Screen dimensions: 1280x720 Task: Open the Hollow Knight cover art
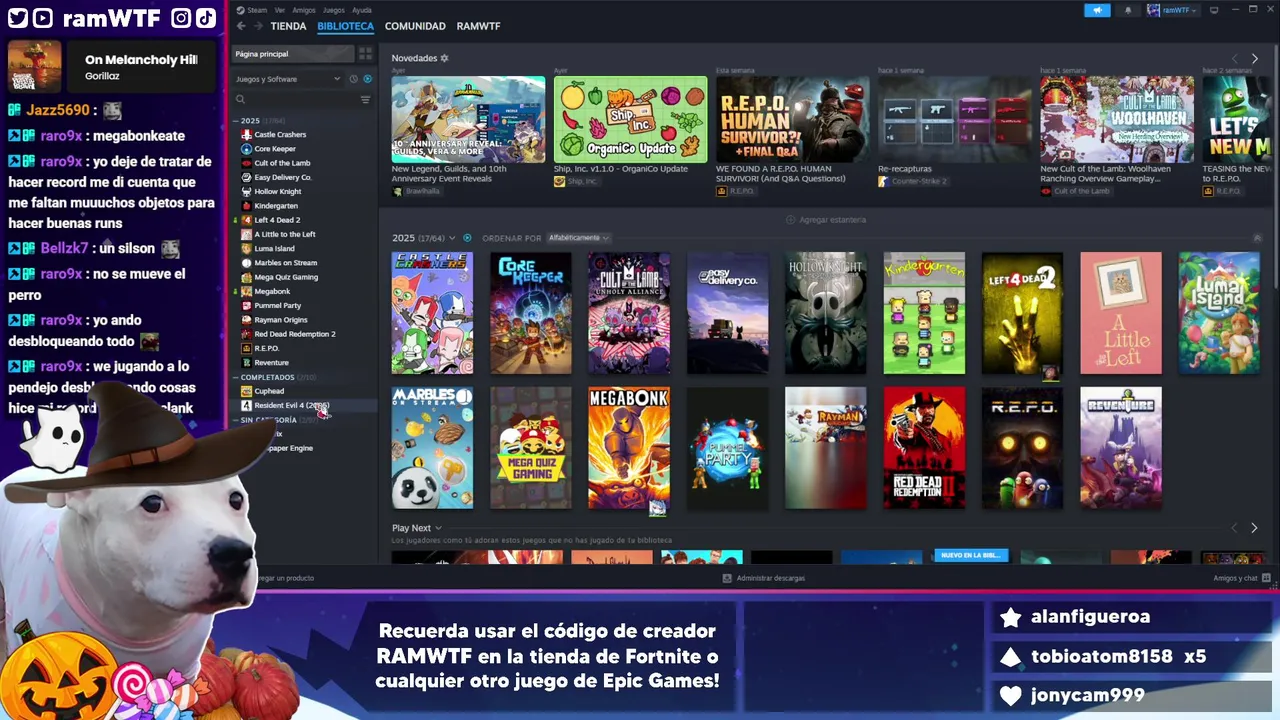pos(826,313)
